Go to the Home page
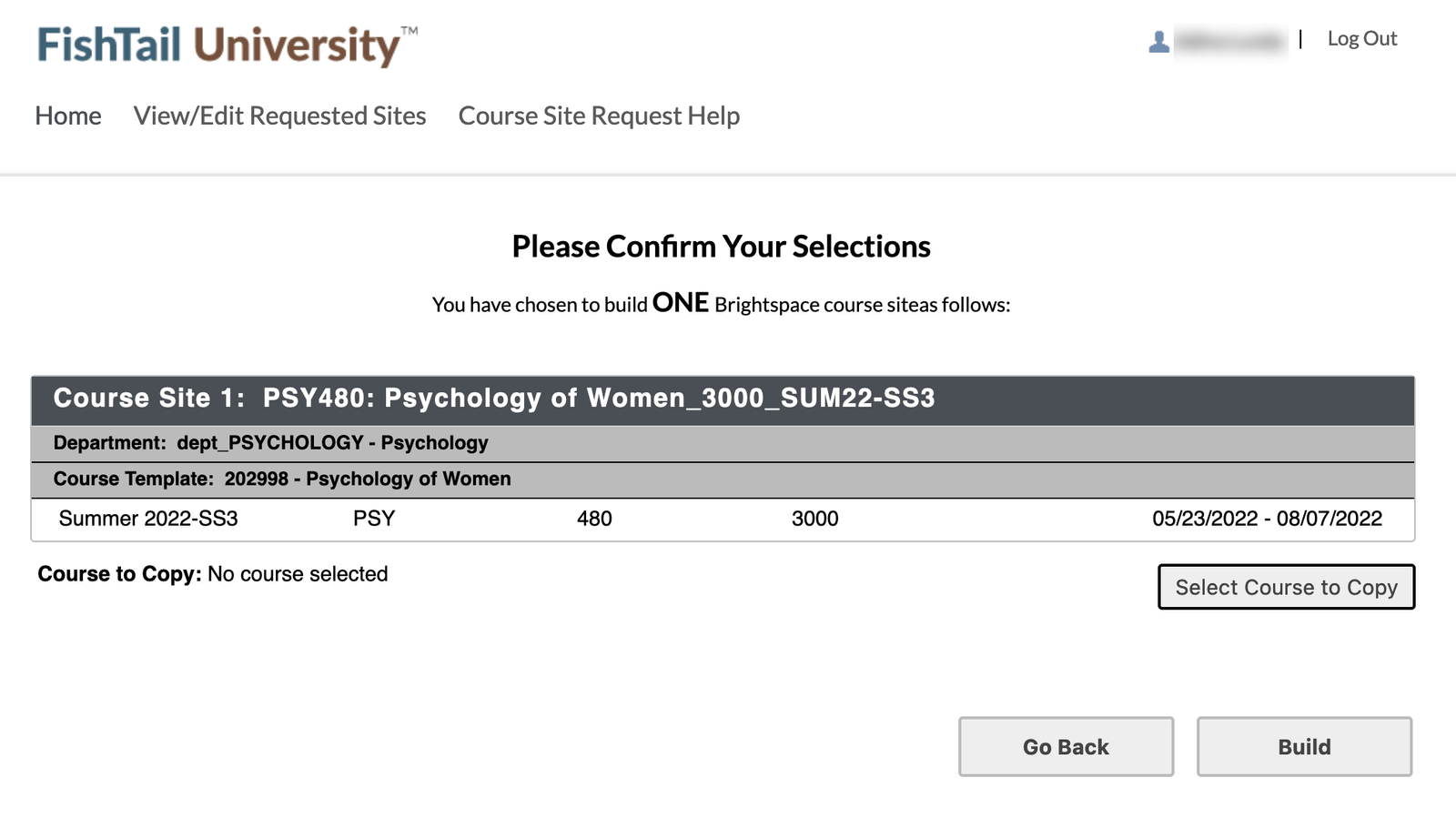1456x828 pixels. (x=68, y=116)
